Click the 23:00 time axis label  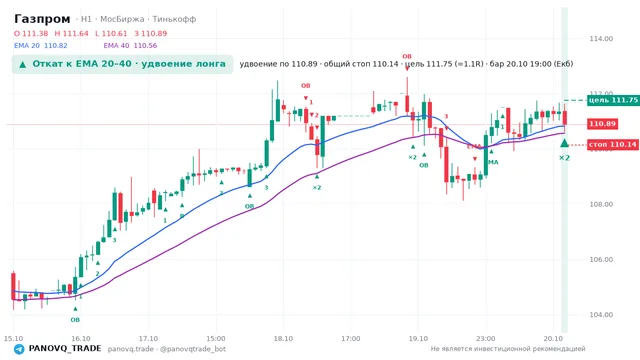(486, 339)
